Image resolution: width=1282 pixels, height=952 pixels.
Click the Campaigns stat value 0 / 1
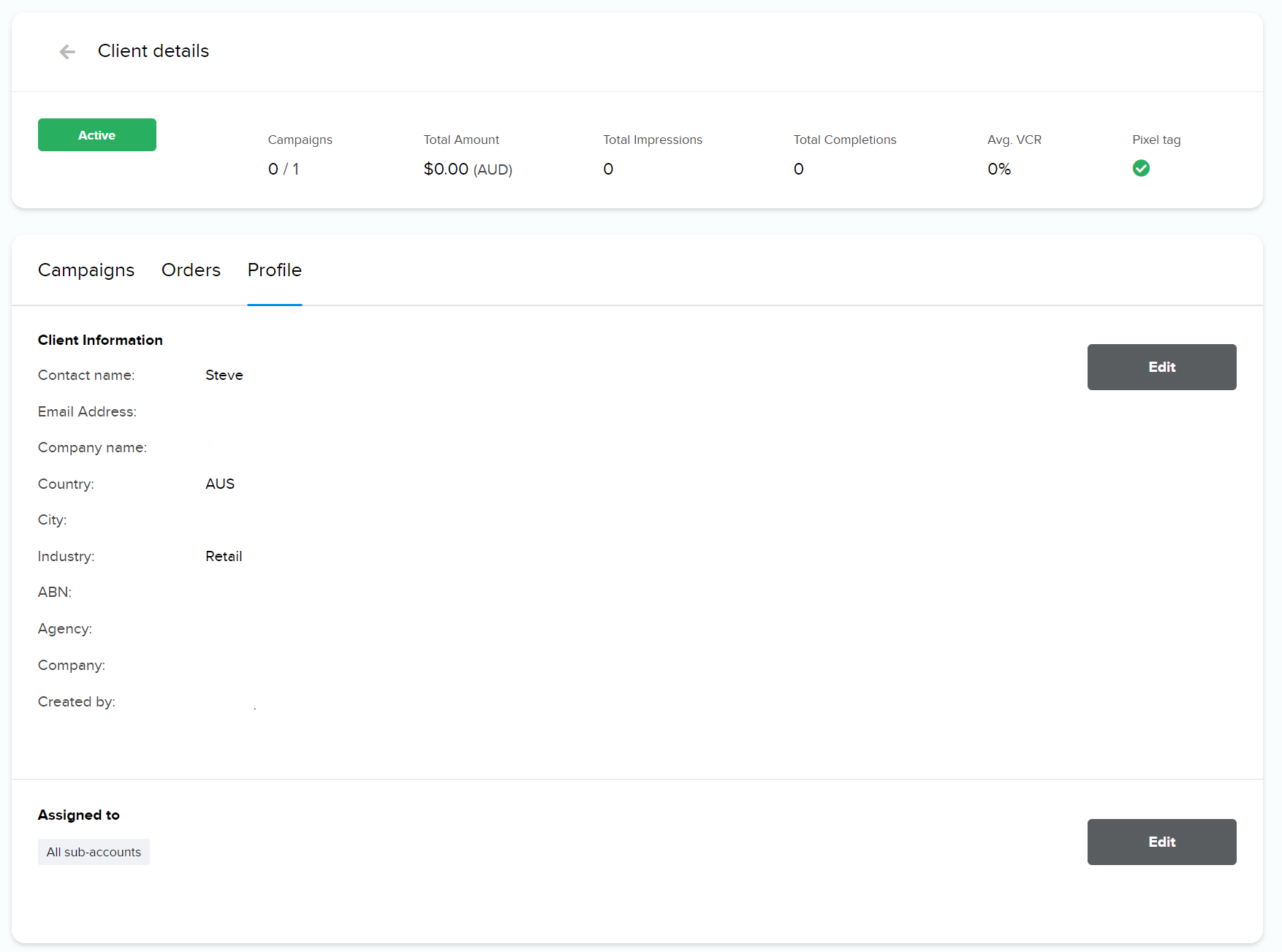pos(284,170)
